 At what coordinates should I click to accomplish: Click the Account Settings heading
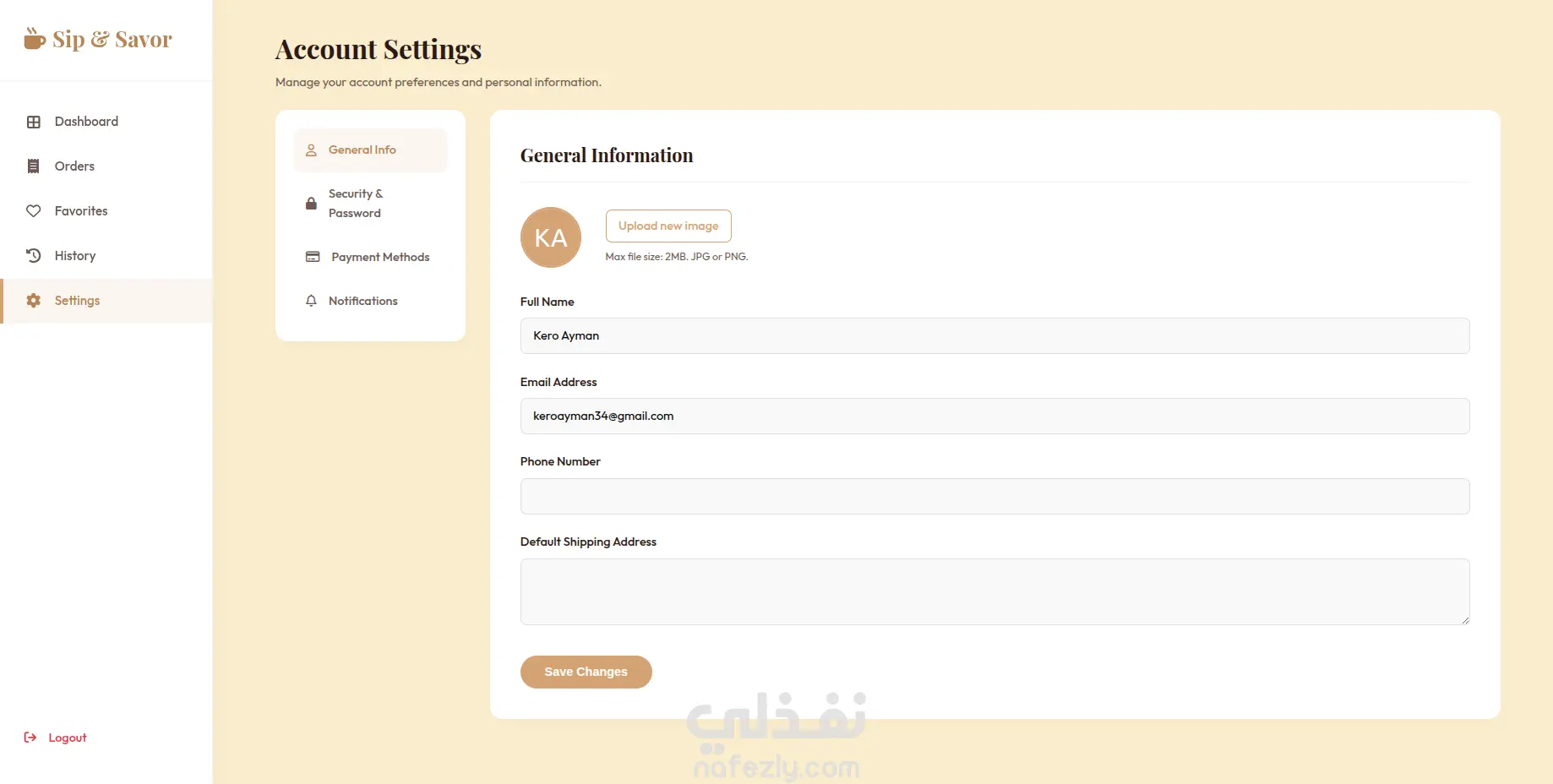[x=379, y=49]
